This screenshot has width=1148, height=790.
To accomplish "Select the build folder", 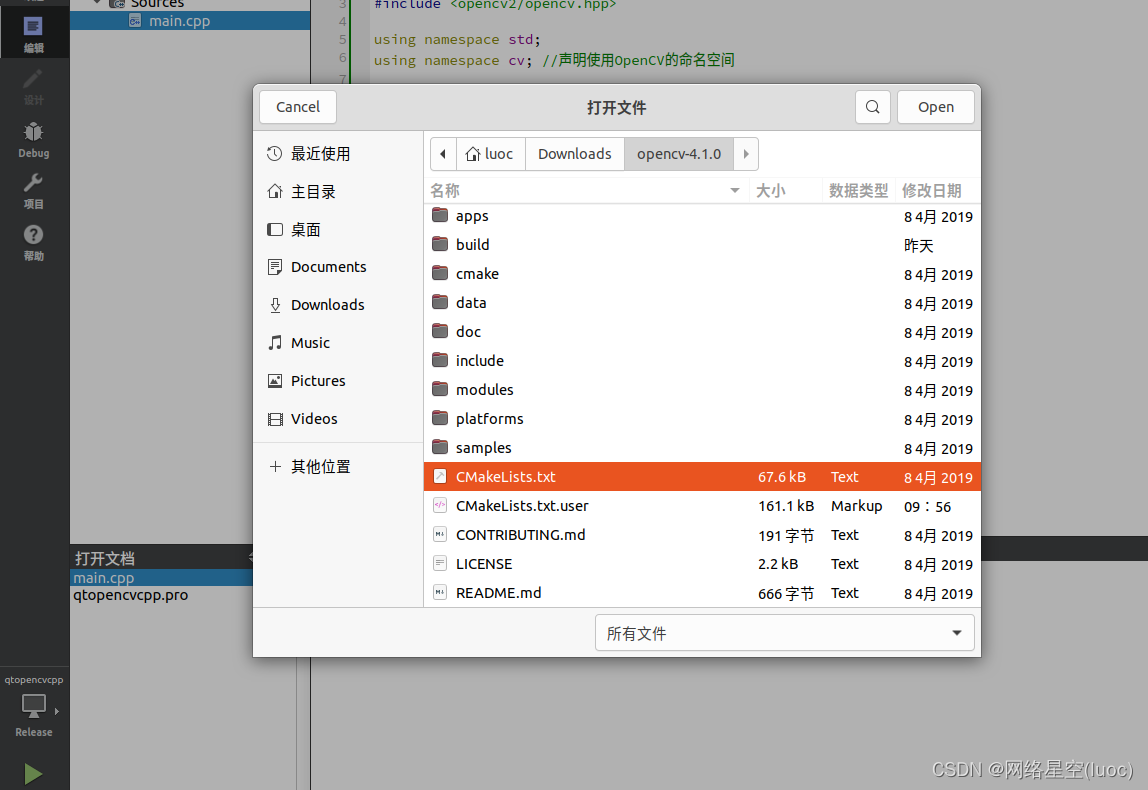I will pyautogui.click(x=702, y=245).
